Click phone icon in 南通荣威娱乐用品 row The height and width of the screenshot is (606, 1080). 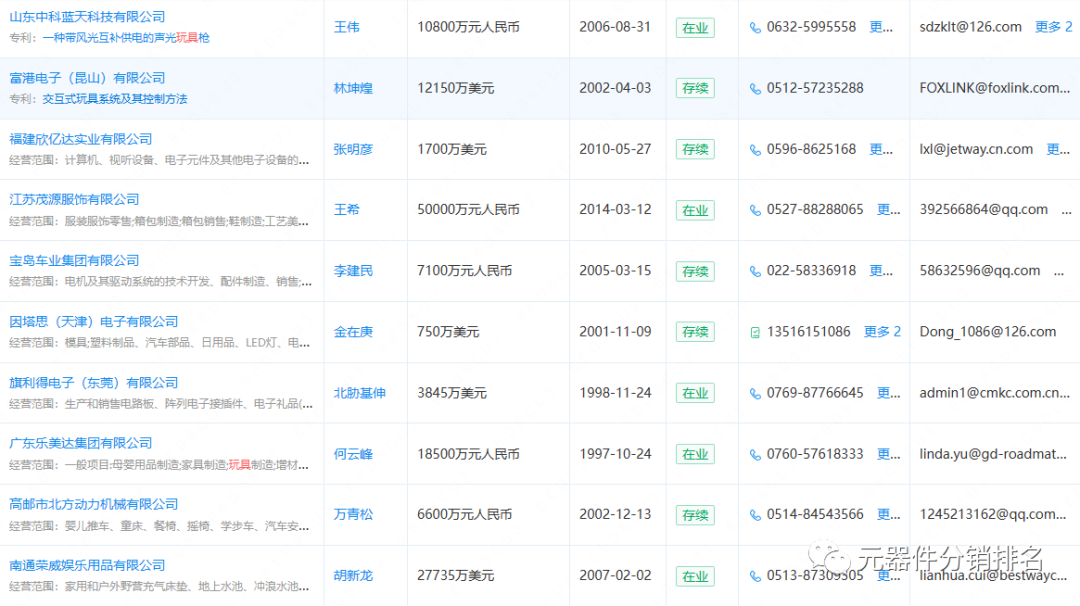755,576
